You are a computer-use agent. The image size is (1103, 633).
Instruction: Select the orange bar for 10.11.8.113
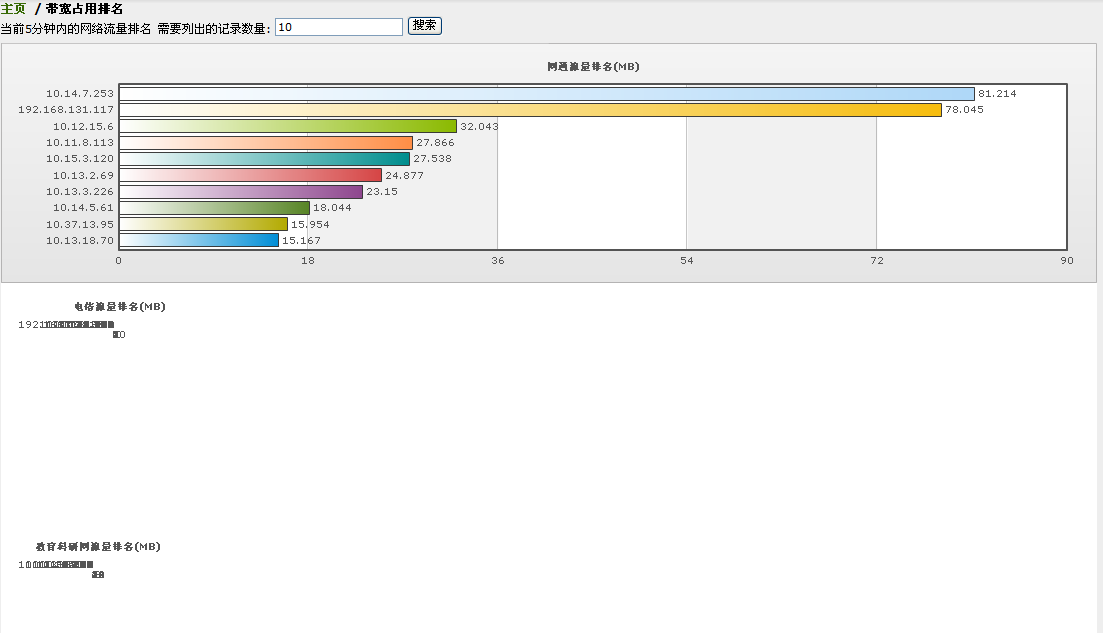tap(266, 143)
